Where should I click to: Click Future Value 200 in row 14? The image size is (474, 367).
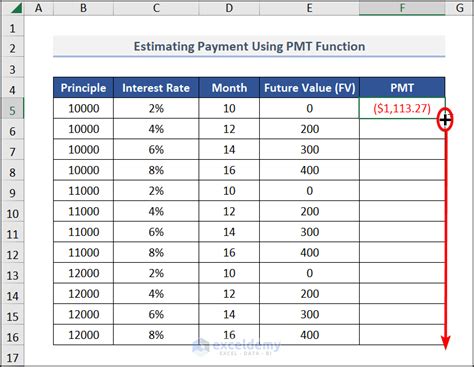309,294
